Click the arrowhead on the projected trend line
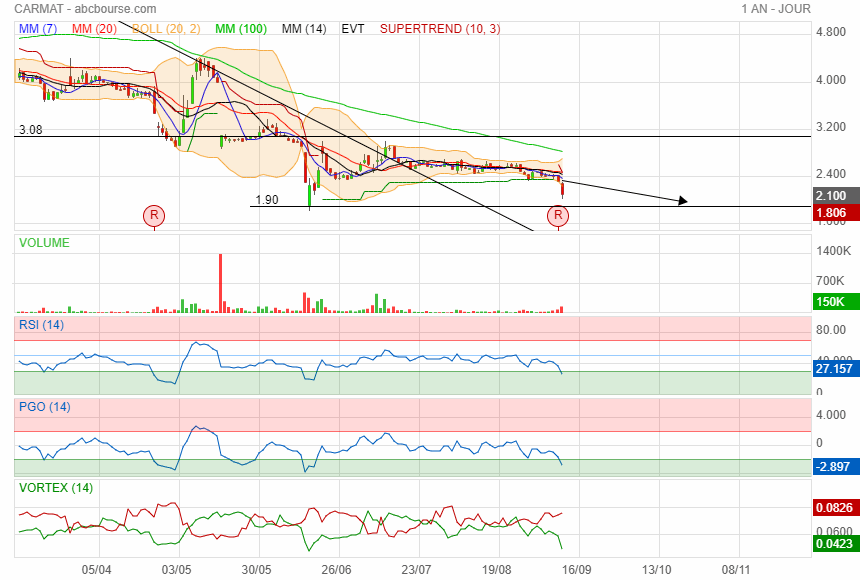This screenshot has height=580, width=860. 682,201
